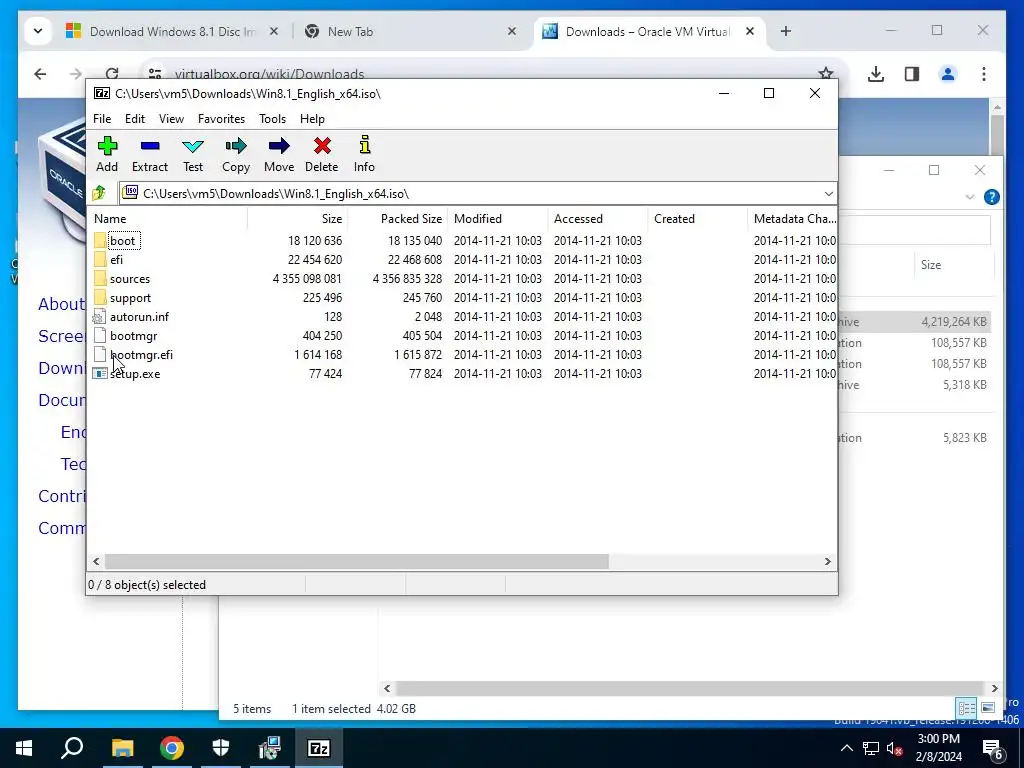Go back in Chrome
This screenshot has height=768, width=1024.
(x=40, y=74)
